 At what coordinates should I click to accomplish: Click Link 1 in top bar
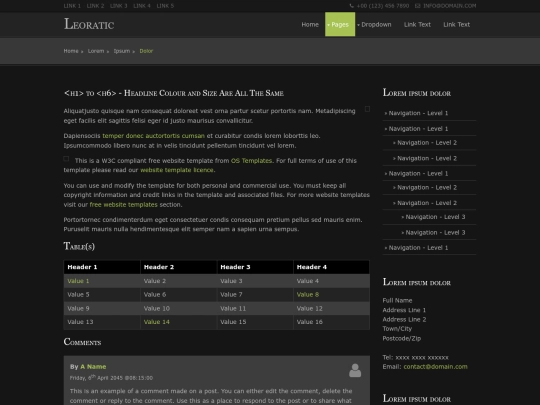point(72,6)
